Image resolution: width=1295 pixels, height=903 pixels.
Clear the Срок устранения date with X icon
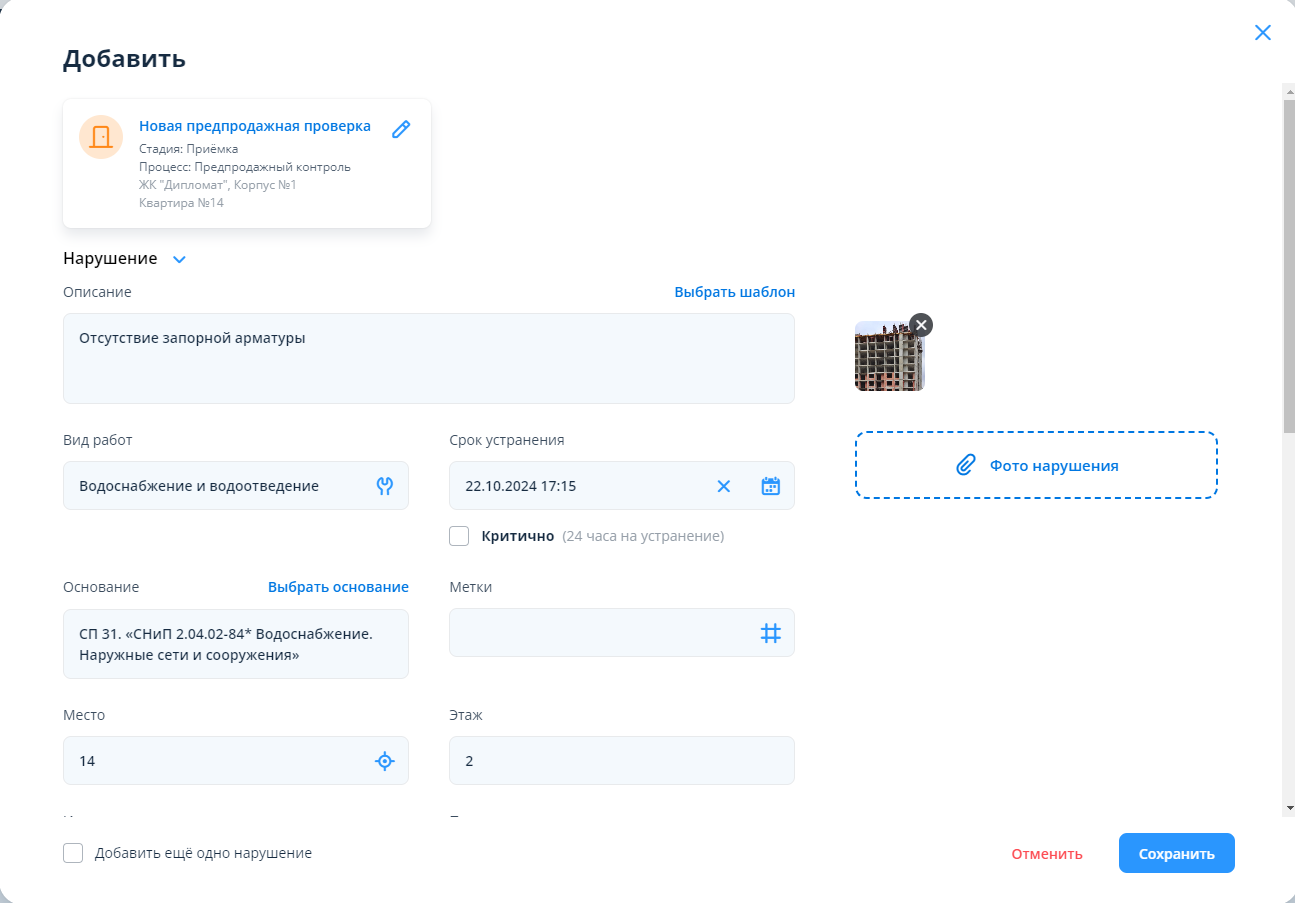tap(724, 486)
